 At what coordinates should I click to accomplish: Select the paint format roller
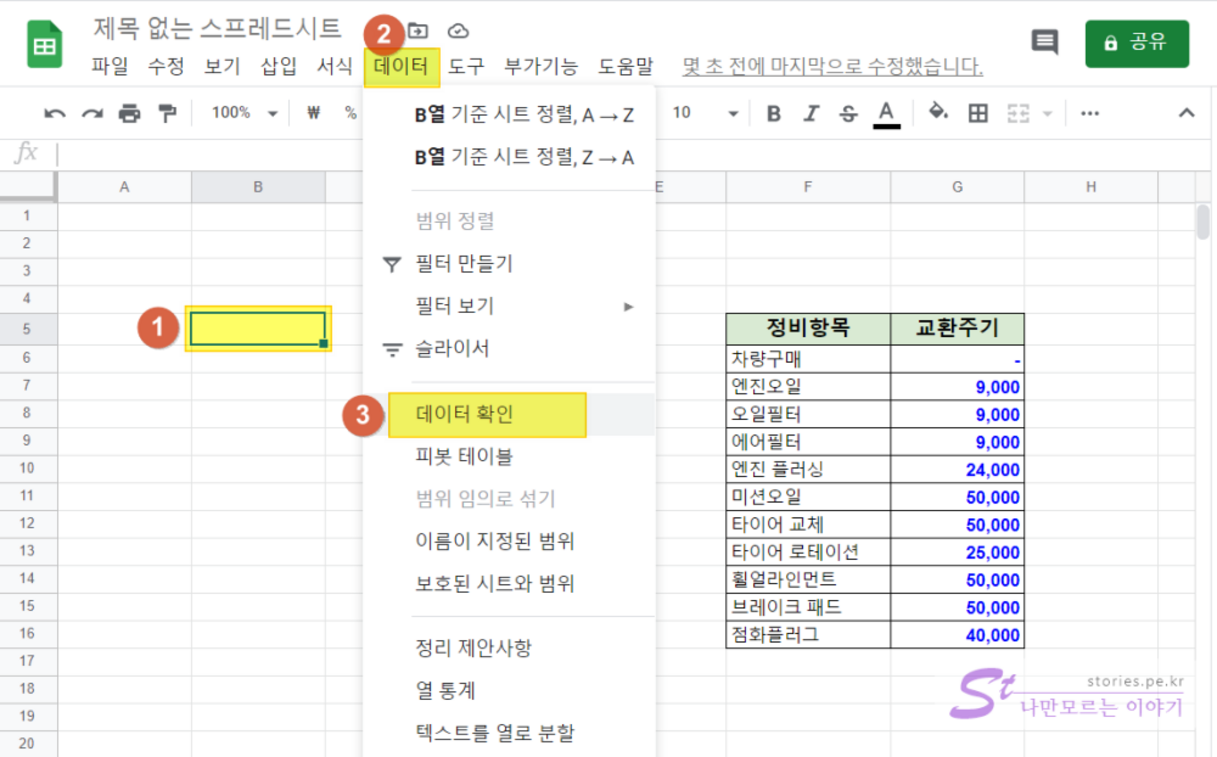tap(167, 113)
